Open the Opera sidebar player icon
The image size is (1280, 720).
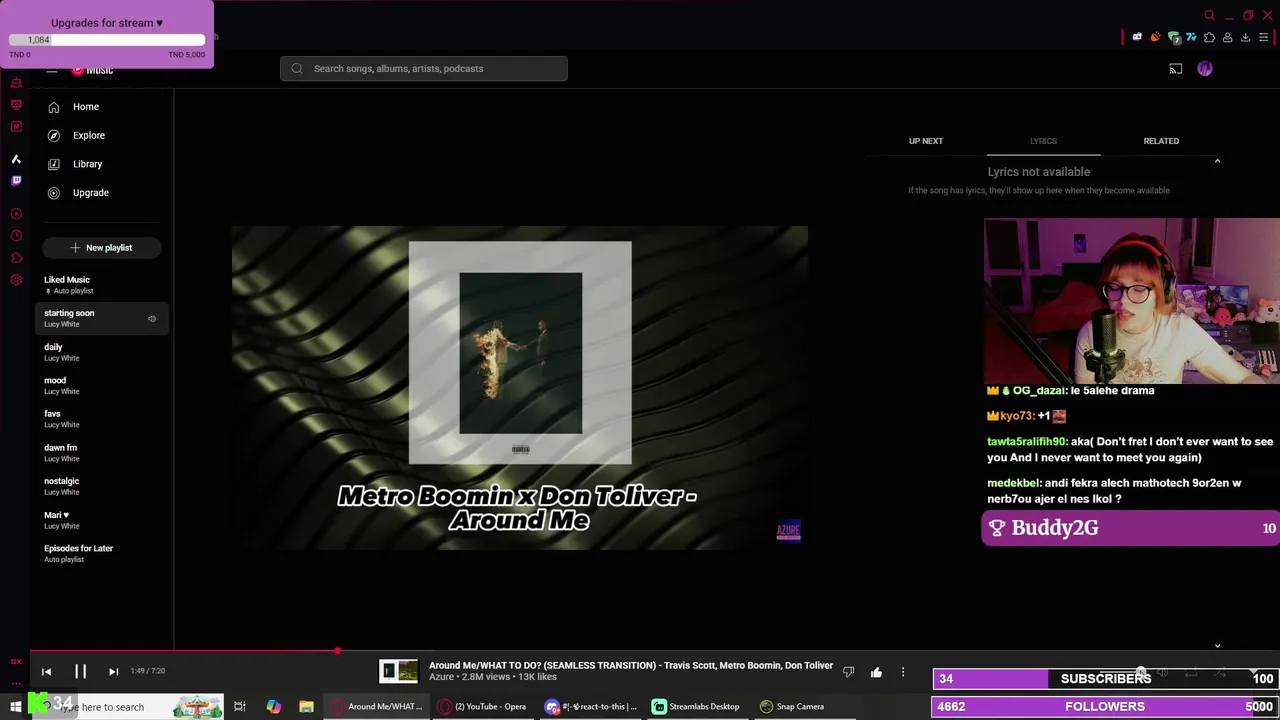(x=16, y=214)
